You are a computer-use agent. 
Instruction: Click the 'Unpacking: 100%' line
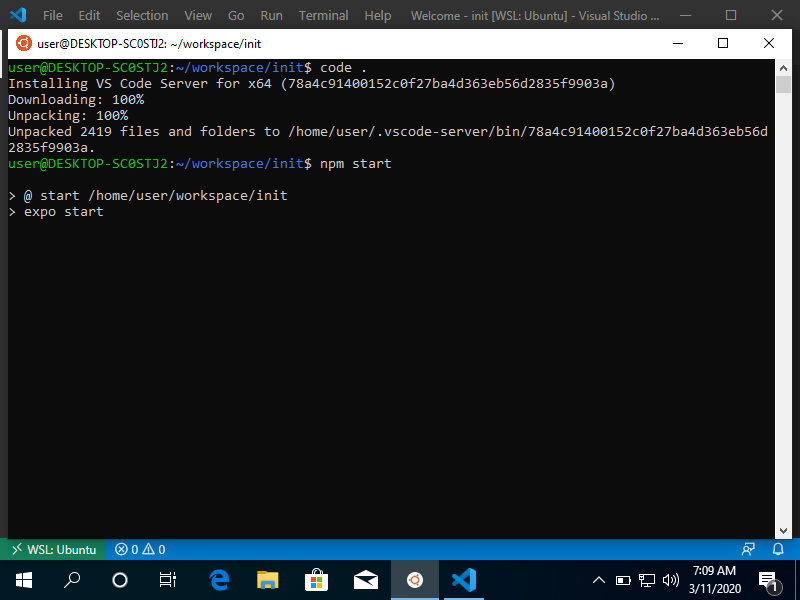point(68,116)
